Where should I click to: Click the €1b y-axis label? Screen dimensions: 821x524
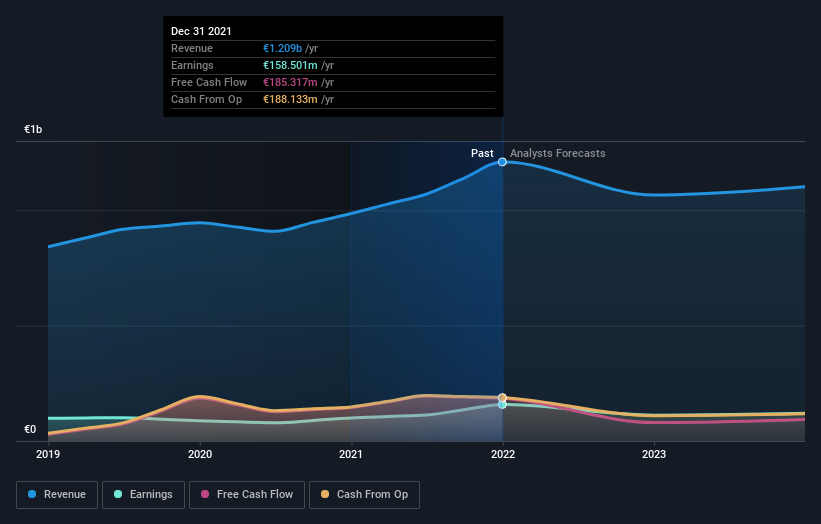click(33, 129)
